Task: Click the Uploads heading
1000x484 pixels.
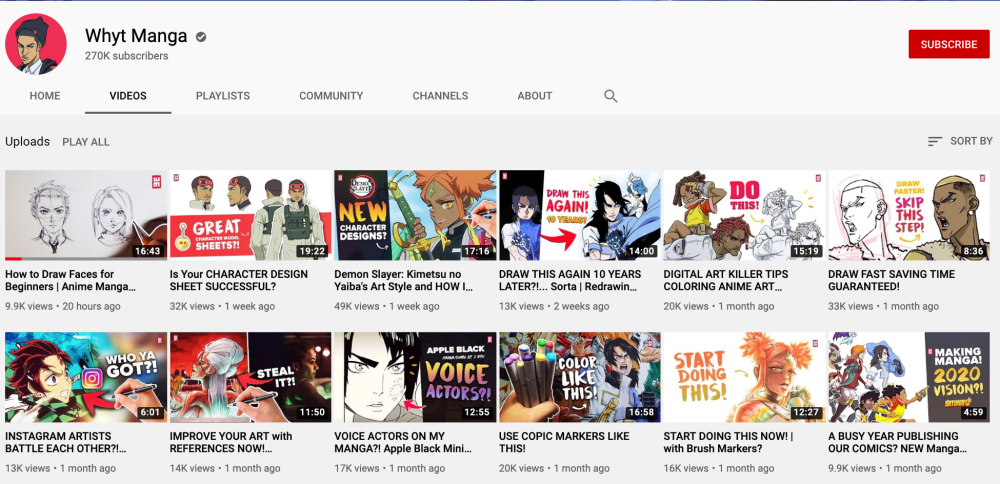Action: 27,142
